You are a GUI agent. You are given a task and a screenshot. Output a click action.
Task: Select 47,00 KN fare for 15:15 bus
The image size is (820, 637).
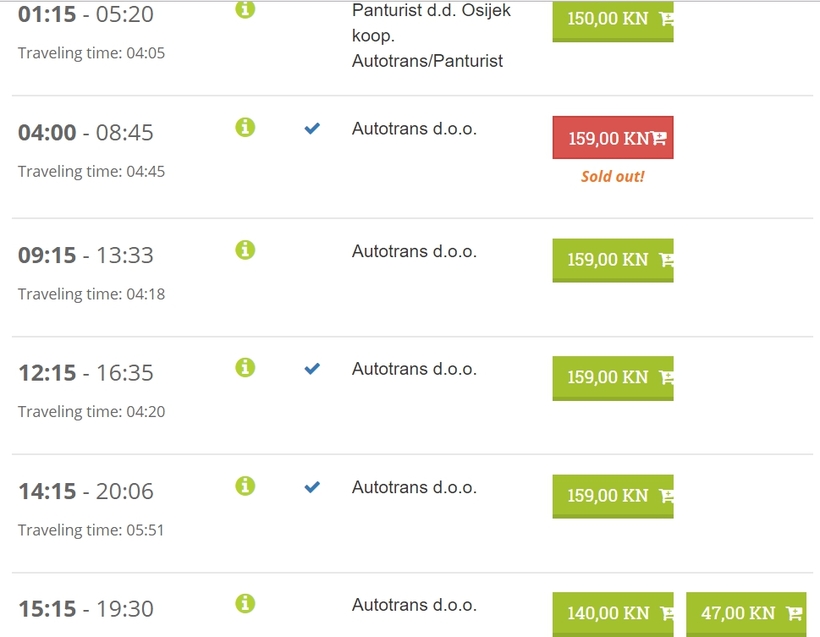tap(746, 615)
